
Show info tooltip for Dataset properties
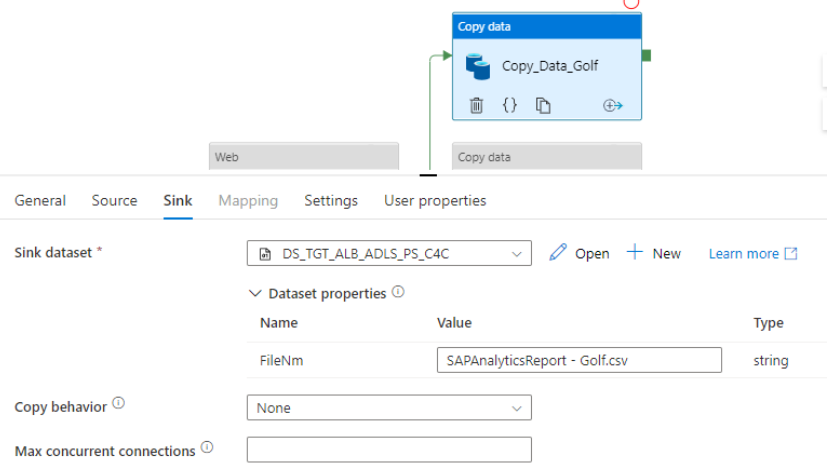point(398,292)
